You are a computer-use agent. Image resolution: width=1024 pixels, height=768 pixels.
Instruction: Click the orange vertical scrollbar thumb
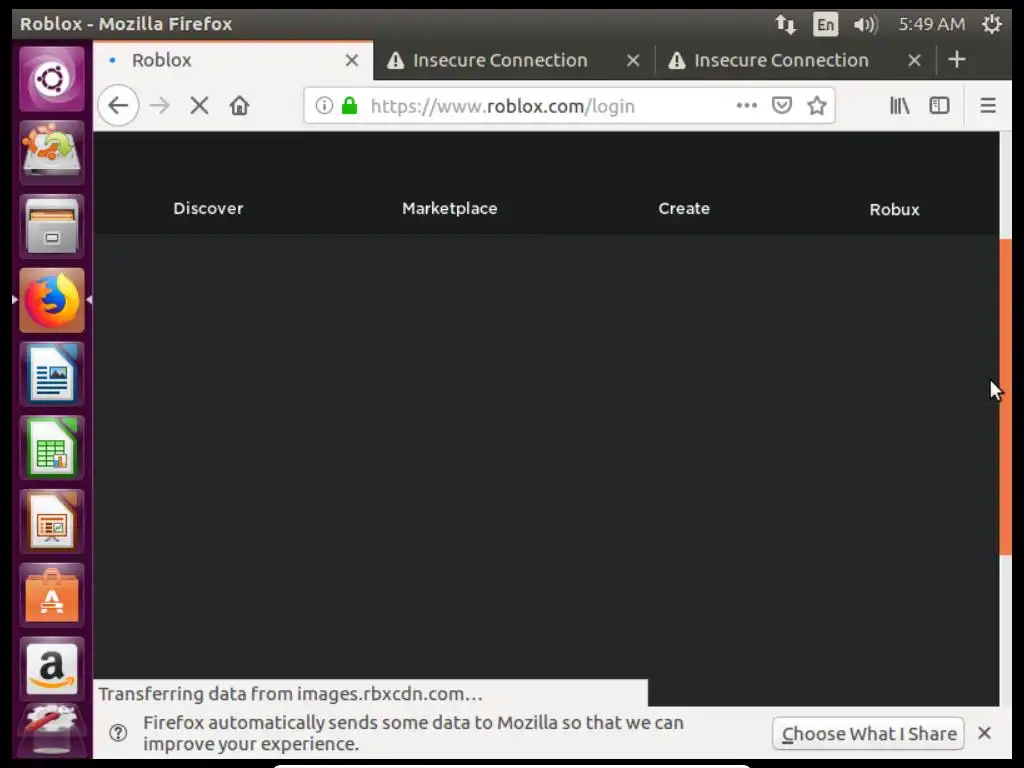click(1005, 397)
